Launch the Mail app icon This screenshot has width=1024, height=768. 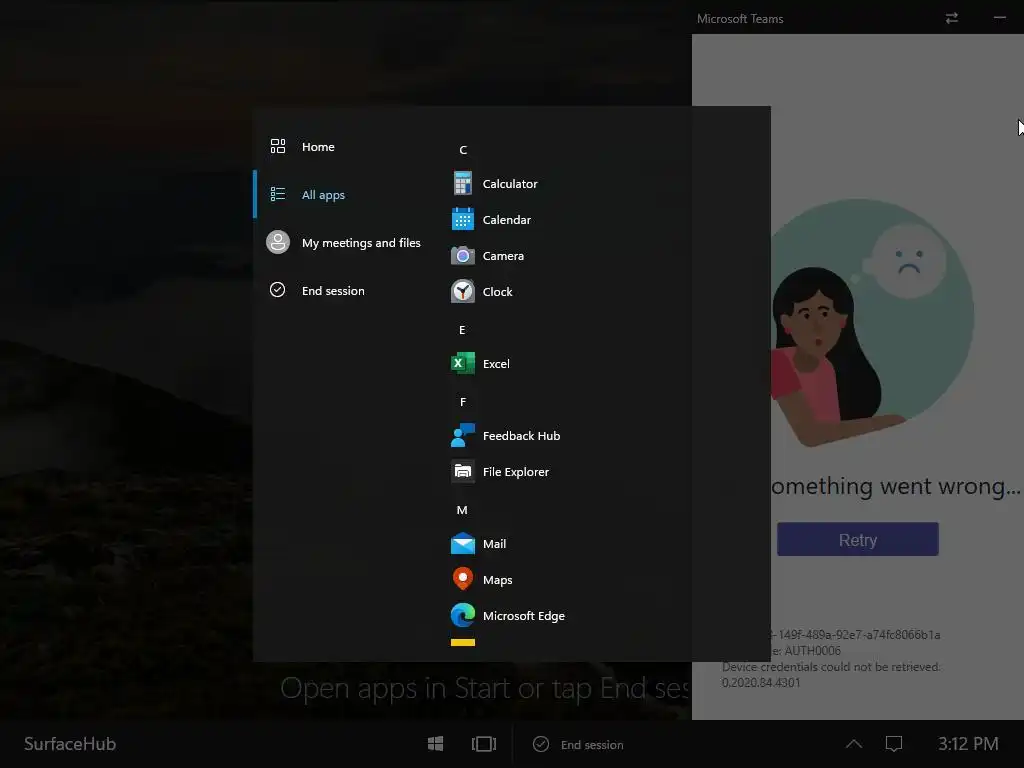(x=462, y=543)
